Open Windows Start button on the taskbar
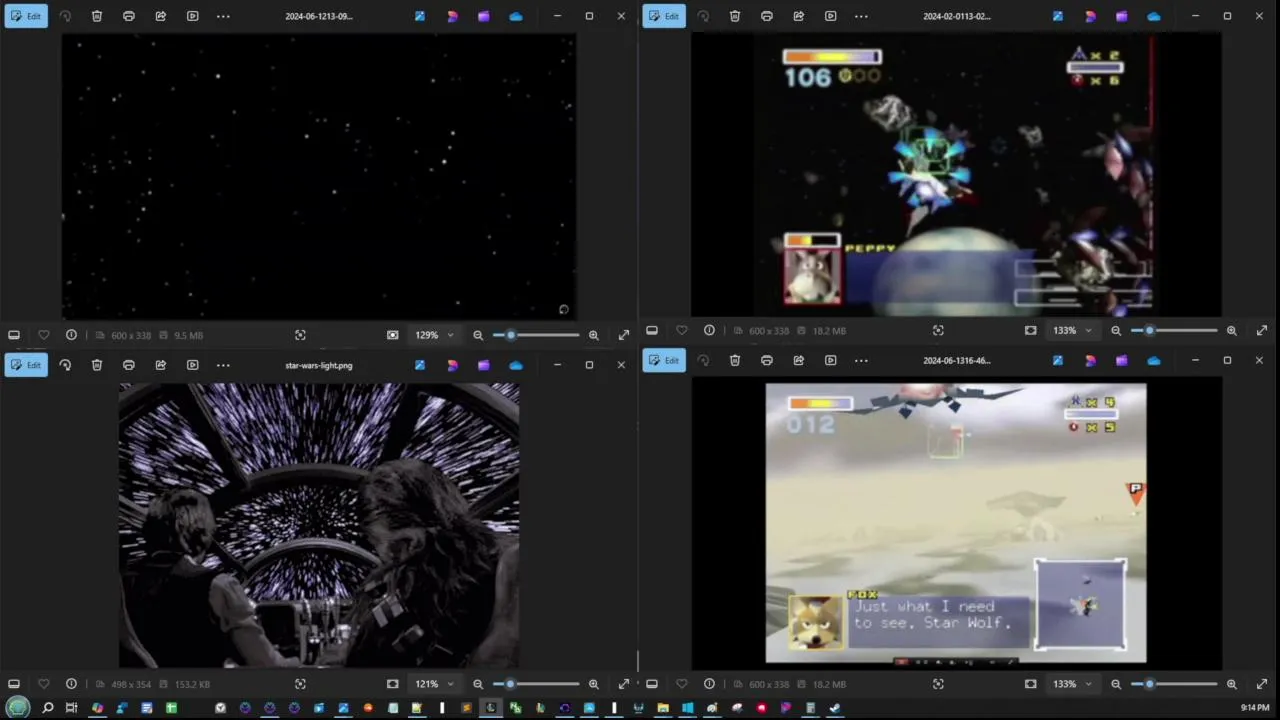 point(19,708)
